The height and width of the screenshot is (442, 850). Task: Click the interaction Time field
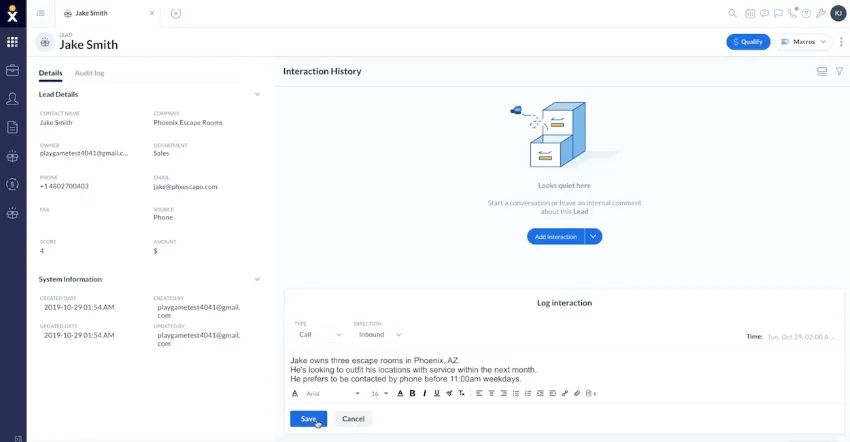point(801,337)
